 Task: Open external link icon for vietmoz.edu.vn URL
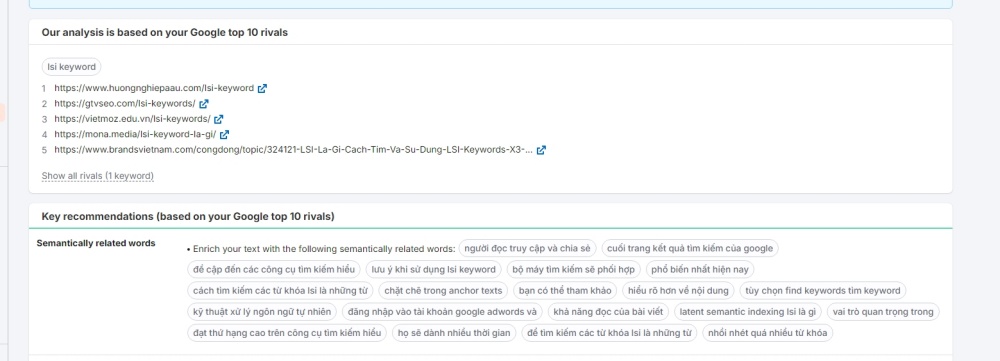pos(219,119)
